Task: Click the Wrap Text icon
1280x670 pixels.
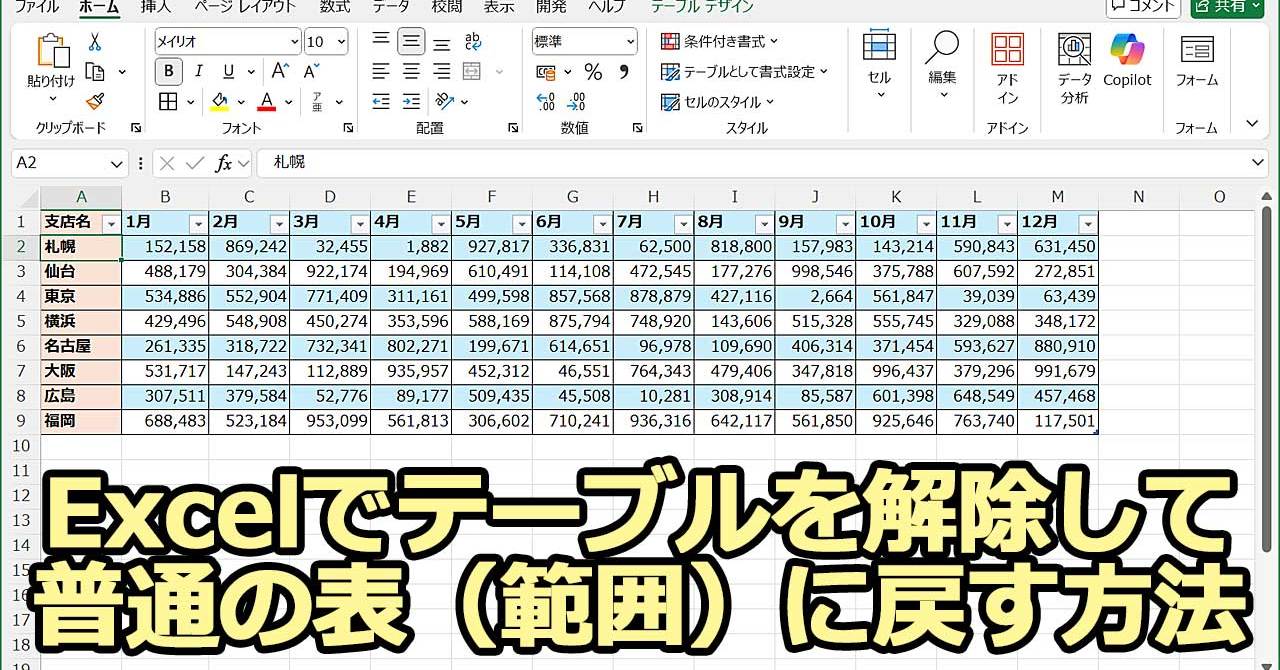Action: coord(473,42)
